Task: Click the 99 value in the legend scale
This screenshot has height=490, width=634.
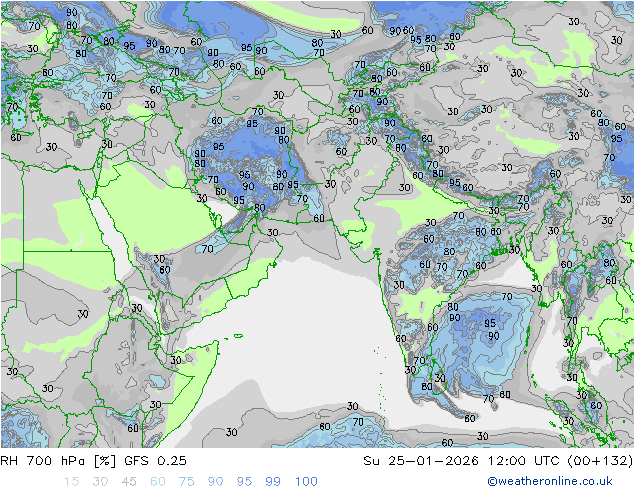Action: click(x=273, y=482)
